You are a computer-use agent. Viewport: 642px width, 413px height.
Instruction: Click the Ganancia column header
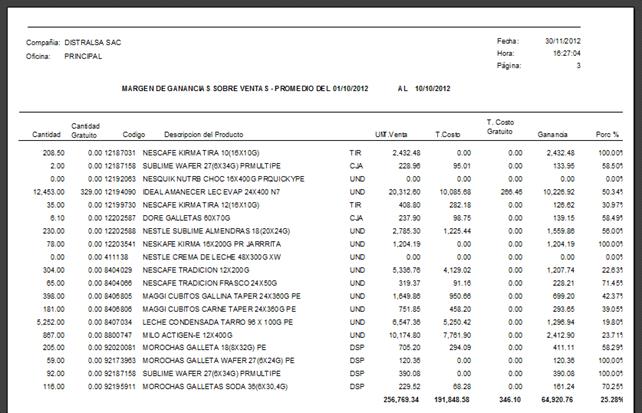(x=552, y=135)
